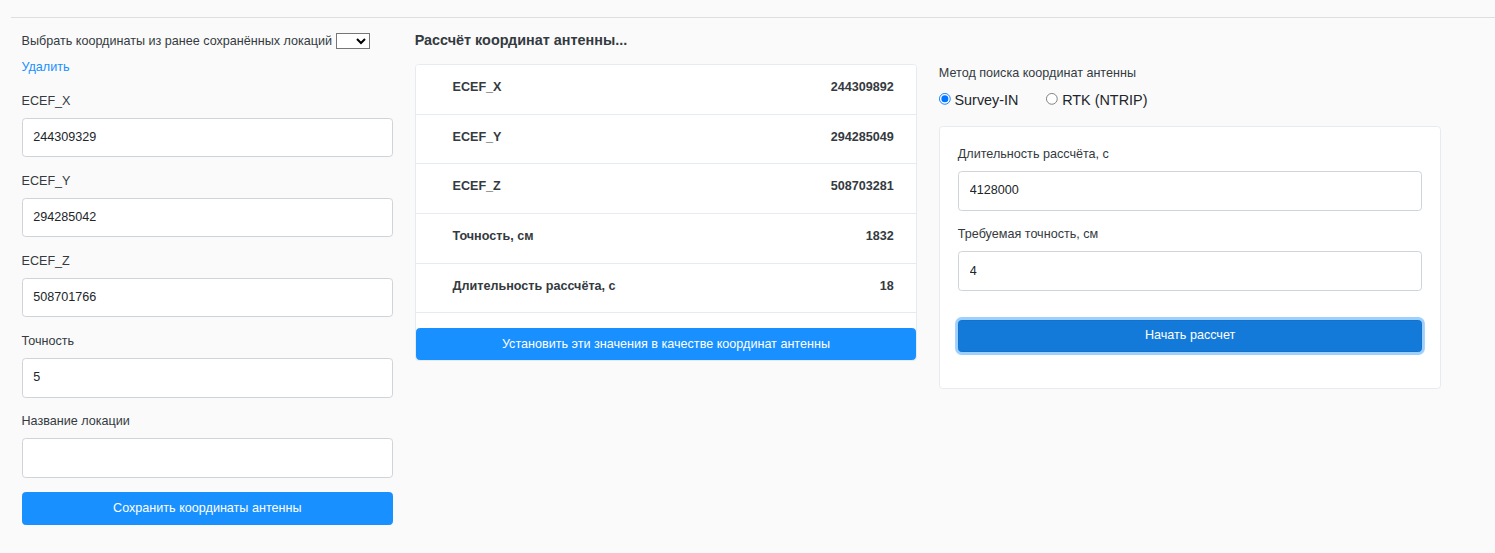Click the Точность input field

pyautogui.click(x=207, y=377)
